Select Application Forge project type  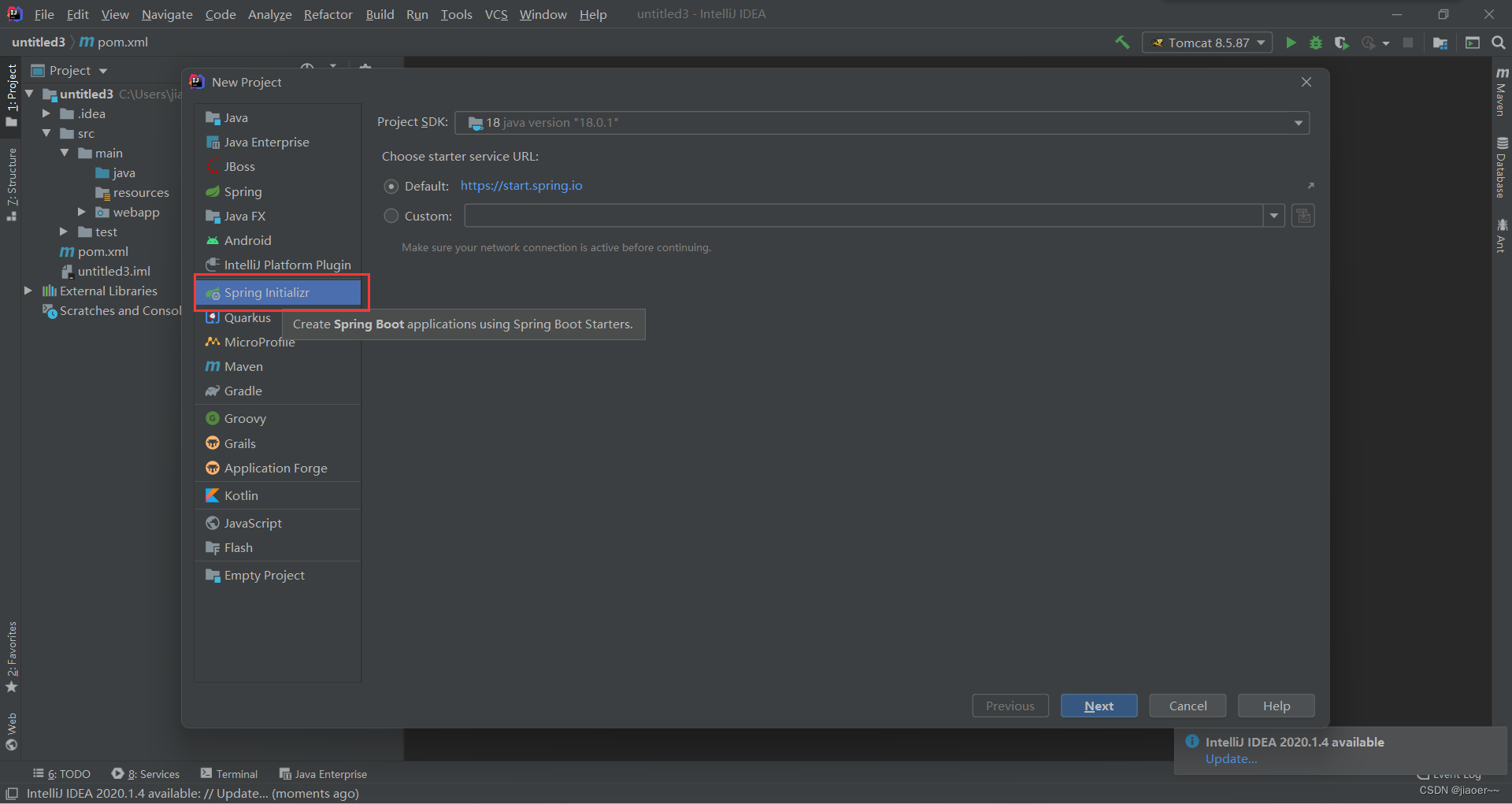click(x=278, y=468)
